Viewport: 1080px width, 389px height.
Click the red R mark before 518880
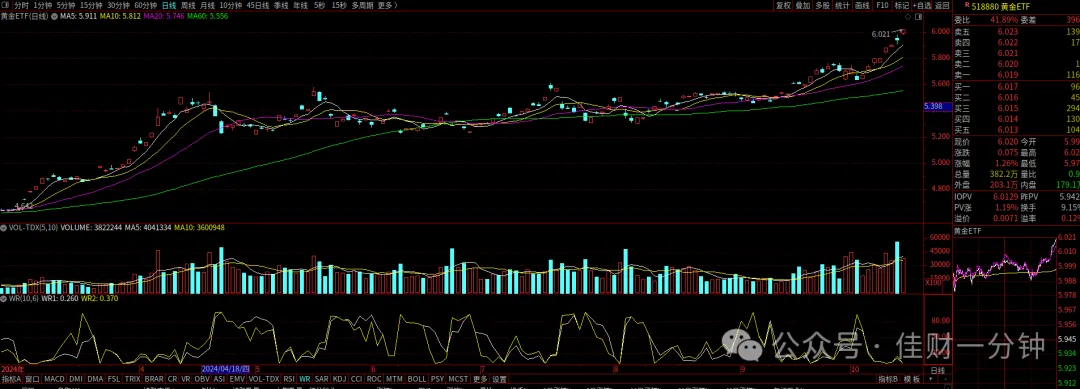click(x=967, y=5)
